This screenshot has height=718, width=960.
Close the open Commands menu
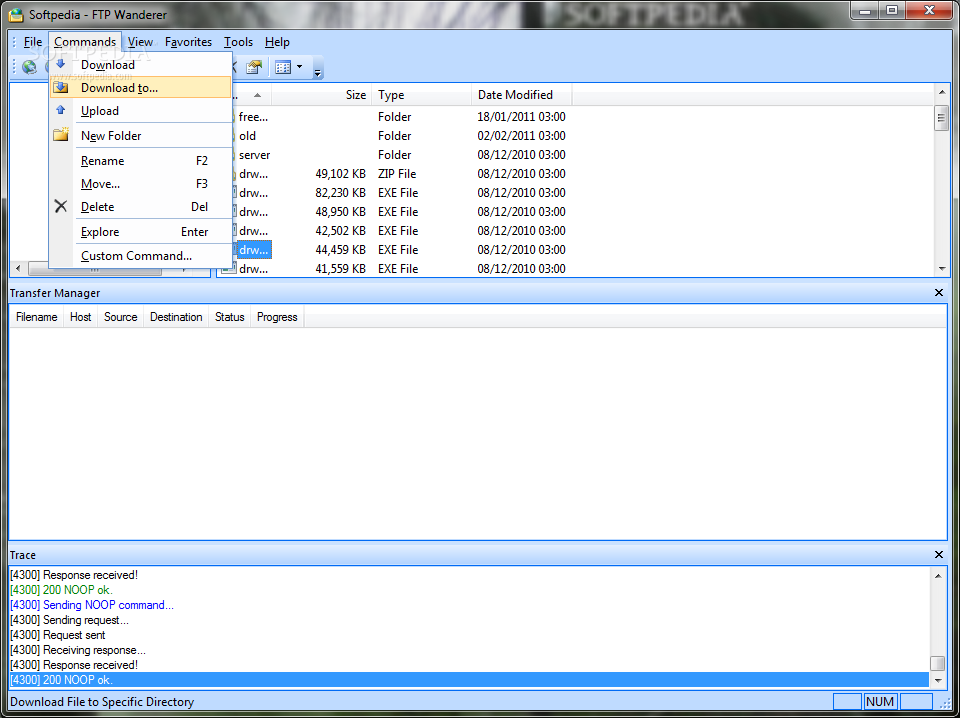[x=85, y=42]
